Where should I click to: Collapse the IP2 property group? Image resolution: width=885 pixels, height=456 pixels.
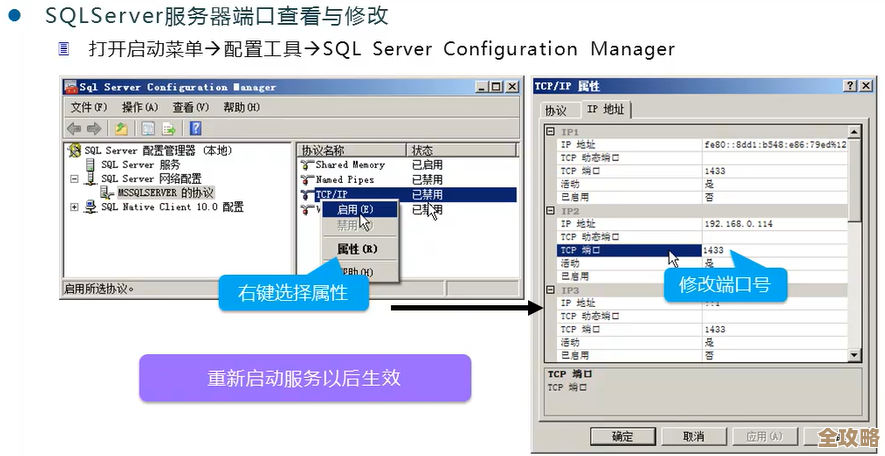pos(550,211)
